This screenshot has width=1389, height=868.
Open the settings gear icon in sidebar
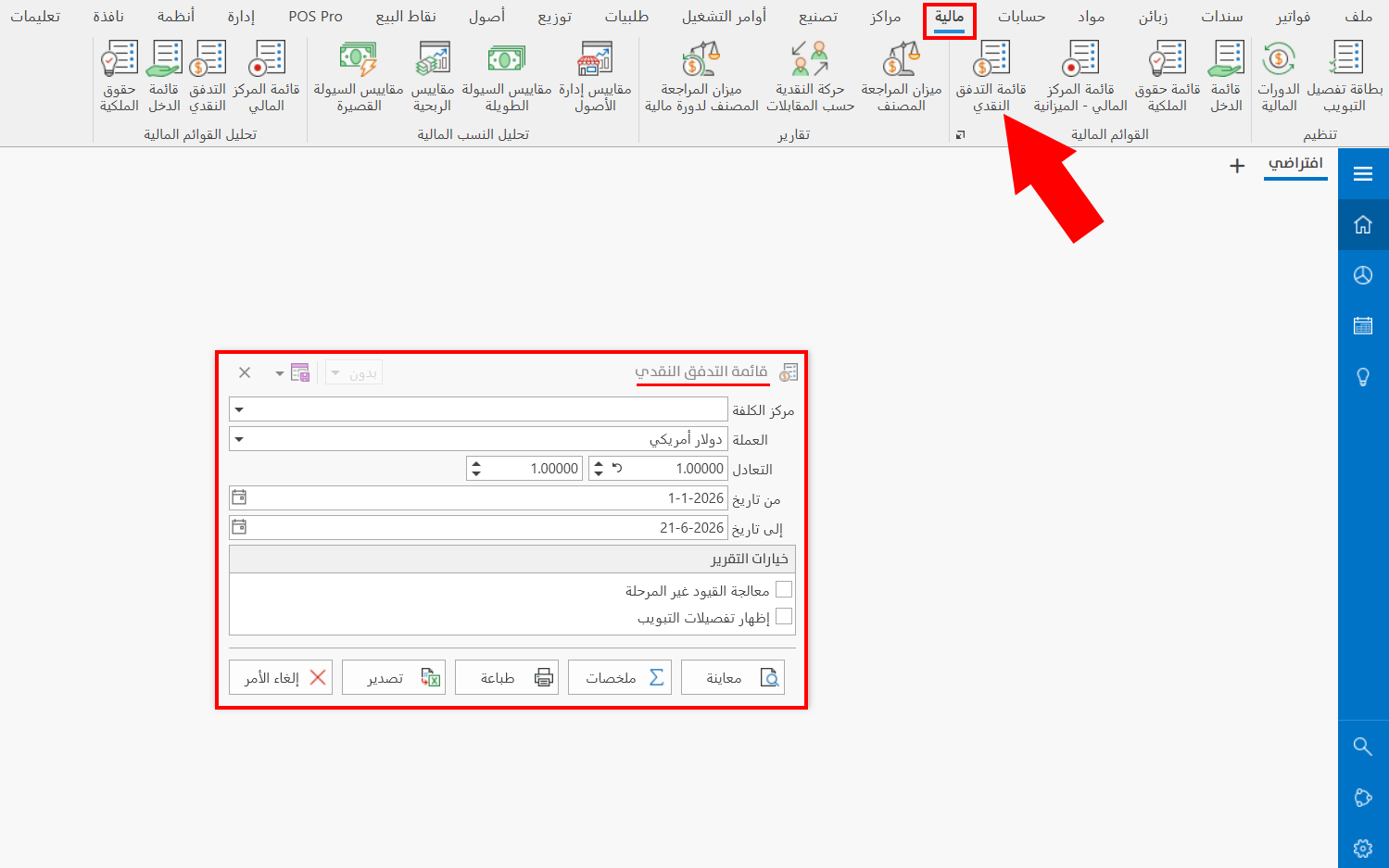pyautogui.click(x=1363, y=849)
